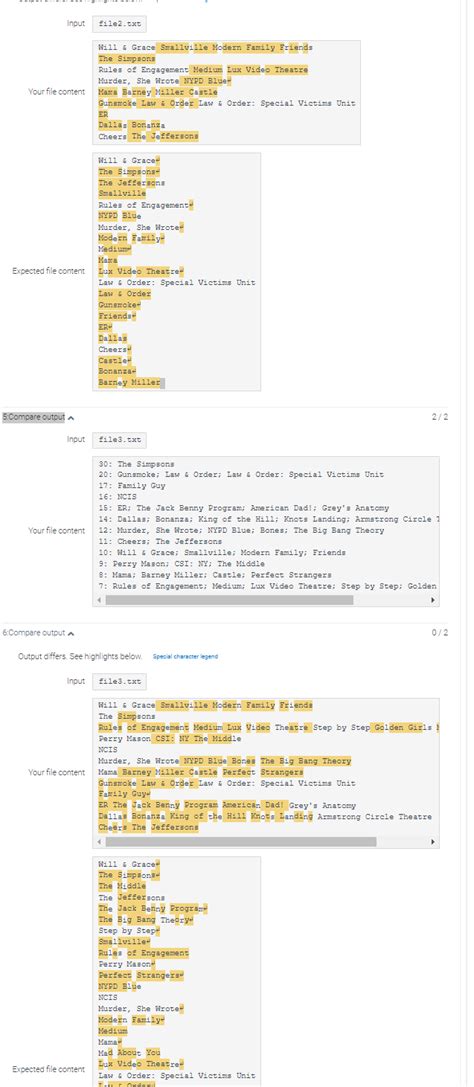Click left scroll arrow in section 6 output
Image resolution: width=474 pixels, height=1087 pixels.
tap(98, 842)
